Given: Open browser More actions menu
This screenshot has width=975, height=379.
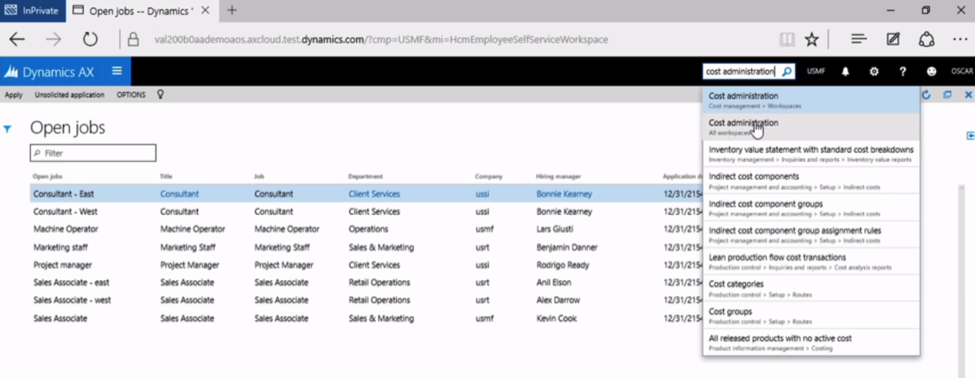Looking at the screenshot, I should (x=960, y=39).
